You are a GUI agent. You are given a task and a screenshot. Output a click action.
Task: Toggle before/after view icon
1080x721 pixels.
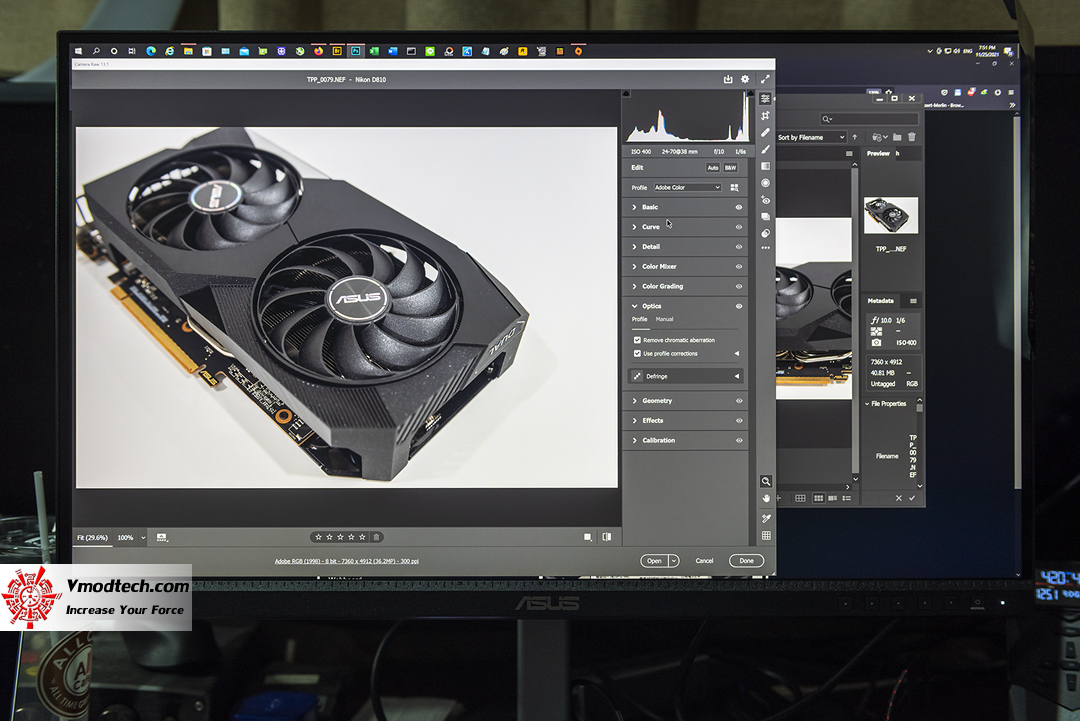click(607, 537)
